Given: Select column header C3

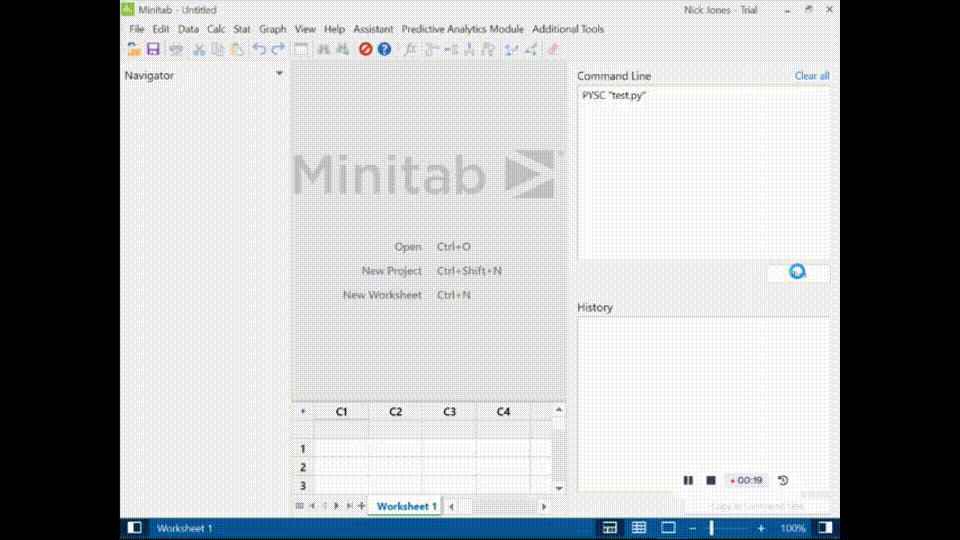Looking at the screenshot, I should pos(449,412).
